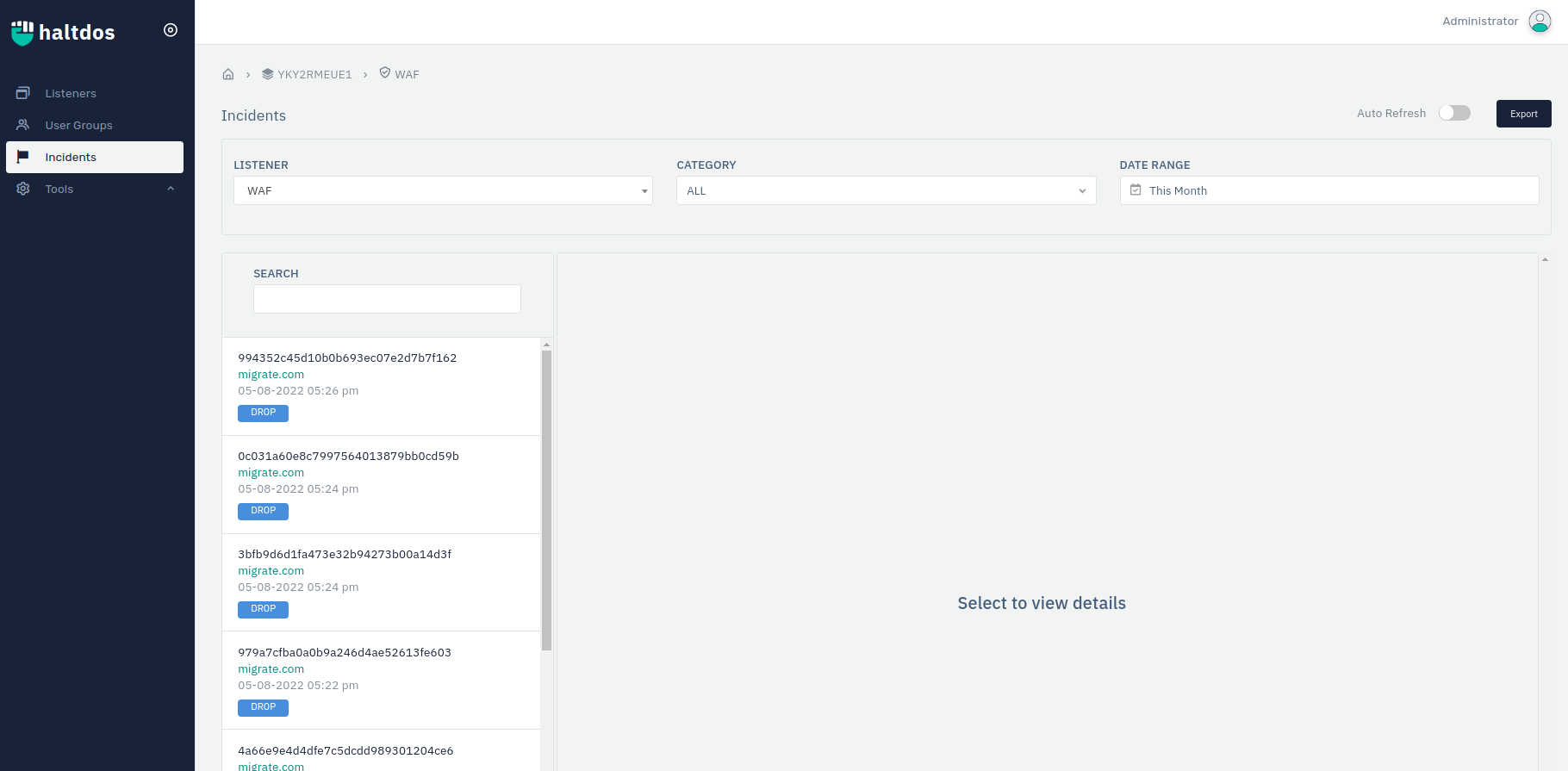The image size is (1568, 771).
Task: Click DROP badge of 05:22 pm incident
Action: tap(263, 707)
